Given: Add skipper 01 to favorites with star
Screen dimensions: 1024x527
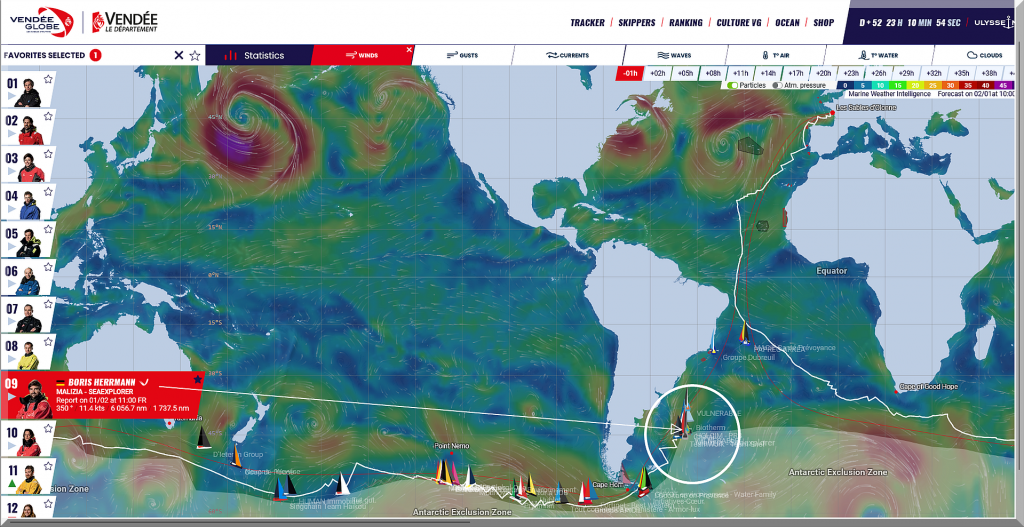Looking at the screenshot, I should click(x=48, y=77).
